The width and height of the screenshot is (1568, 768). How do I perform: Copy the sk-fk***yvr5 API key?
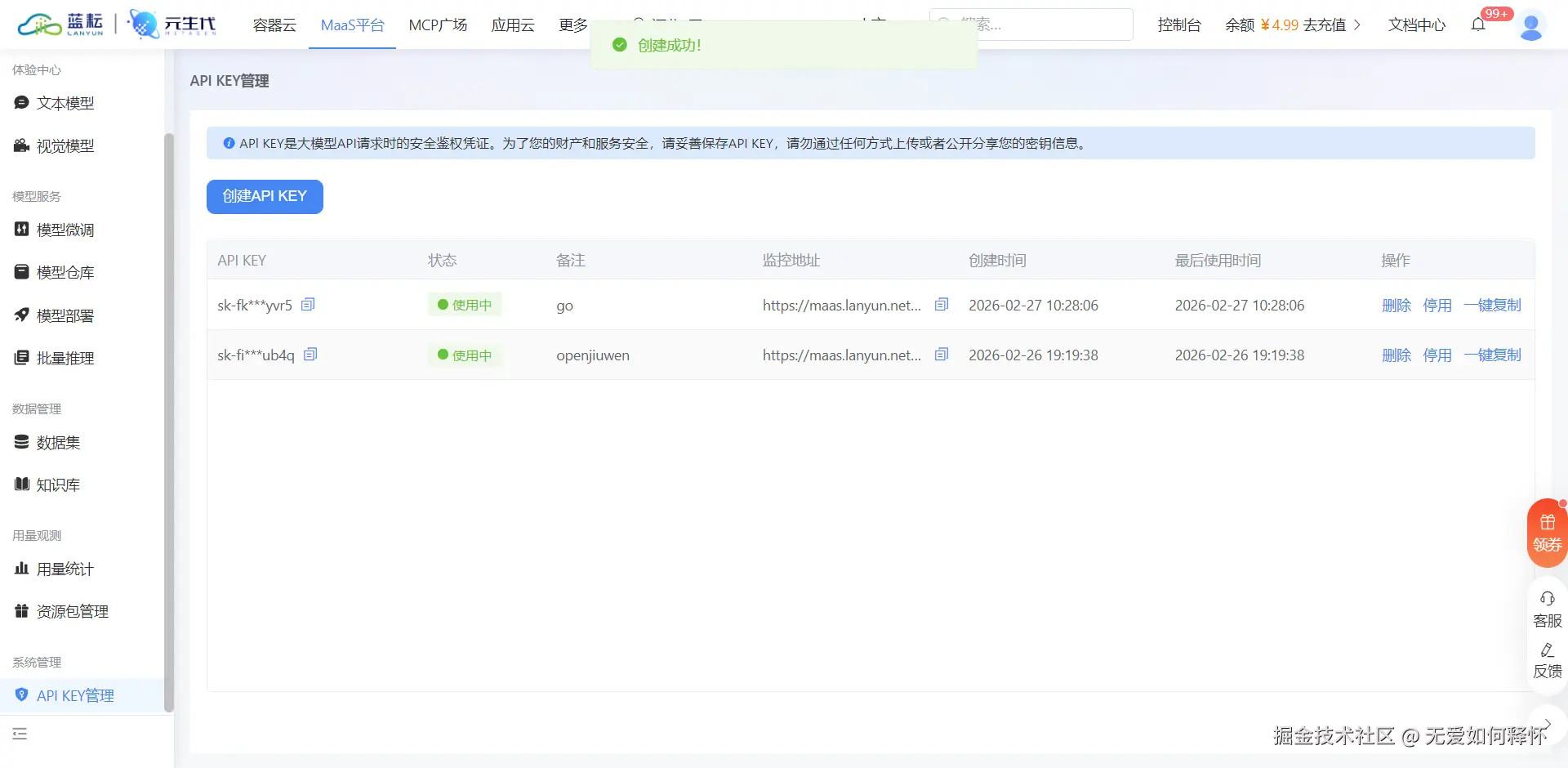click(308, 304)
